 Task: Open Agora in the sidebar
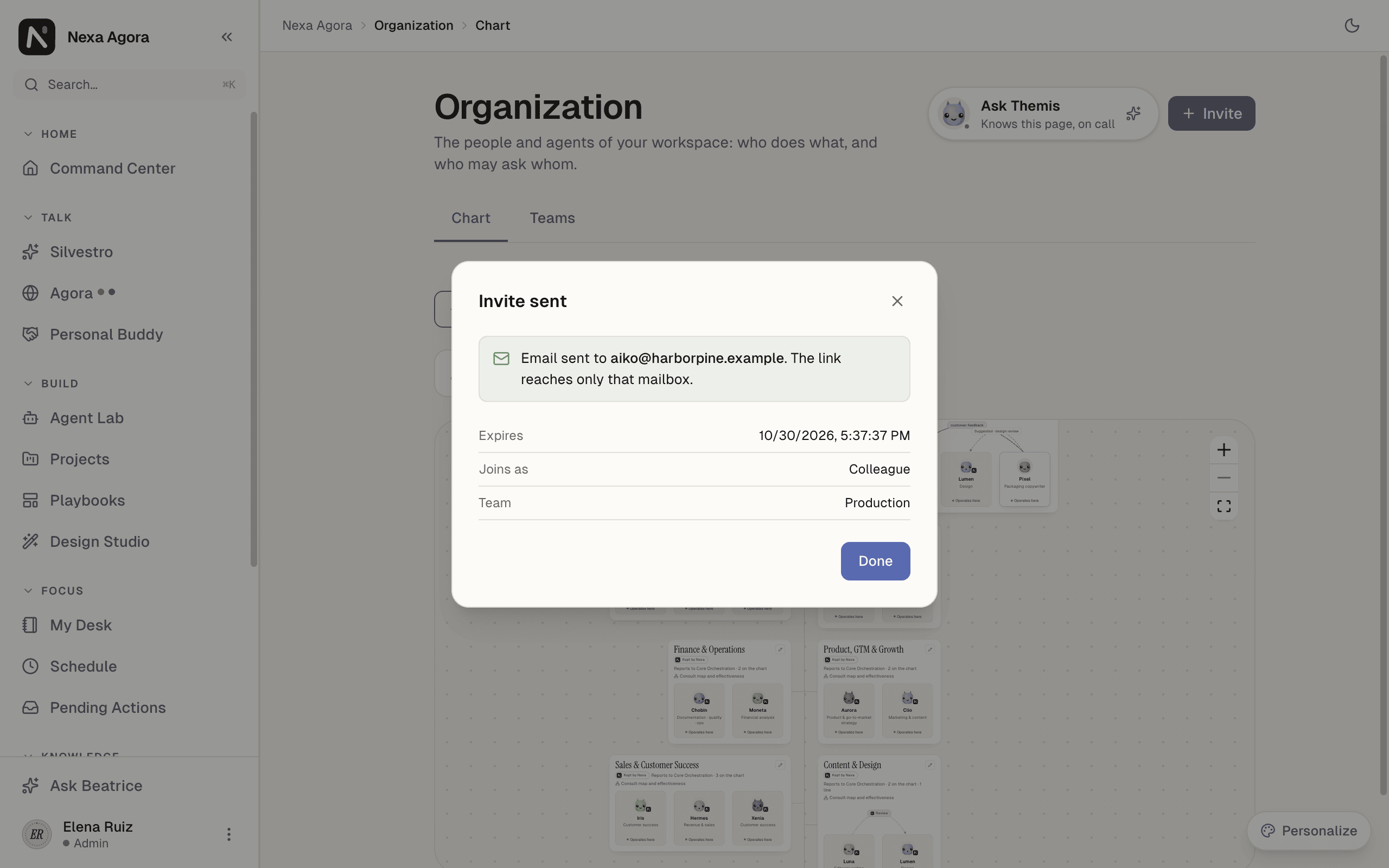click(x=129, y=293)
